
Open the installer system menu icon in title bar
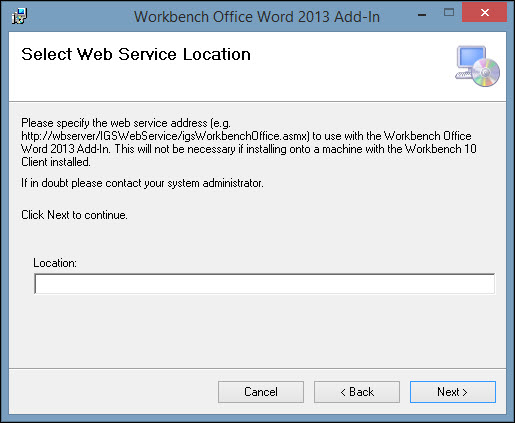(x=19, y=16)
